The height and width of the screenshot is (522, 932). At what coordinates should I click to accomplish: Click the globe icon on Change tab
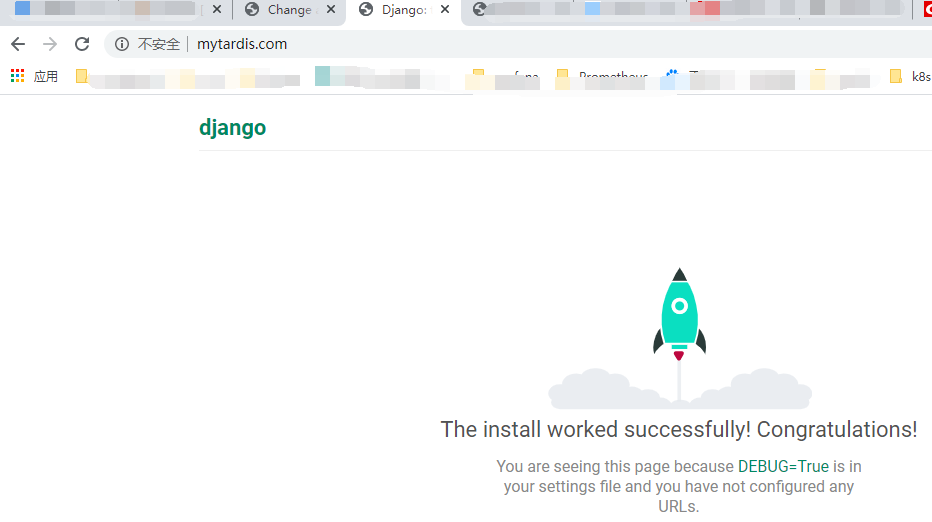click(252, 10)
